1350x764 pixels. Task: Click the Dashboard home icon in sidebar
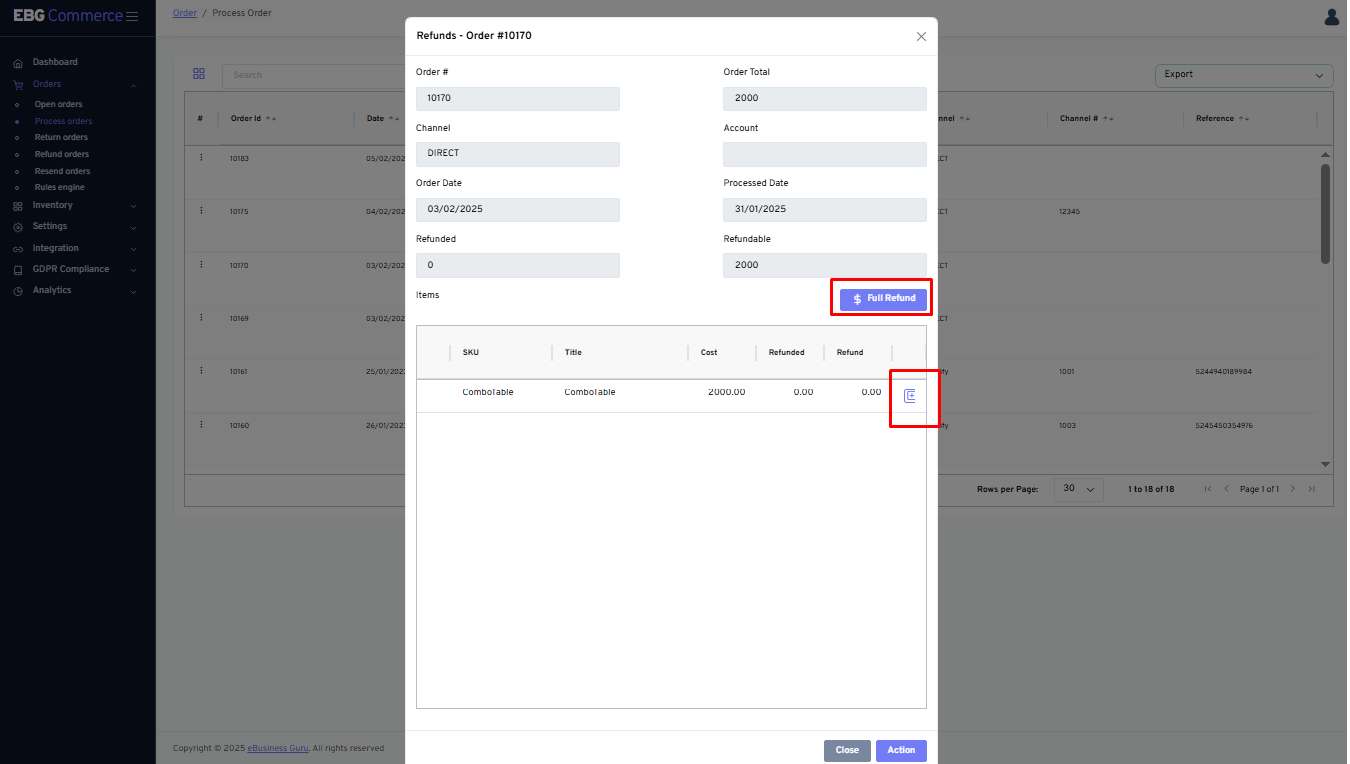(18, 63)
